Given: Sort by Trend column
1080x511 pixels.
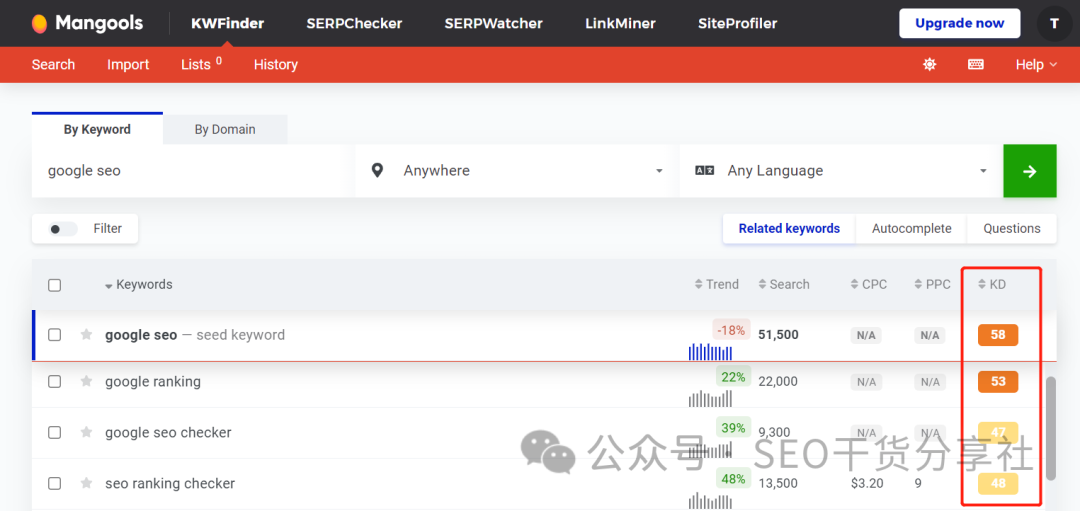Looking at the screenshot, I should (716, 284).
